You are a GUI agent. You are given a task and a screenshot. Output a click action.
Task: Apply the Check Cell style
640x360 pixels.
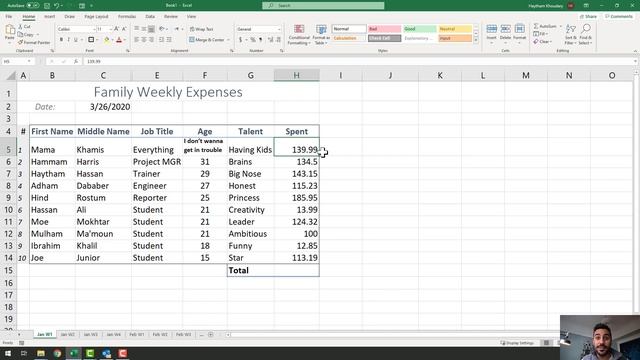click(x=384, y=38)
